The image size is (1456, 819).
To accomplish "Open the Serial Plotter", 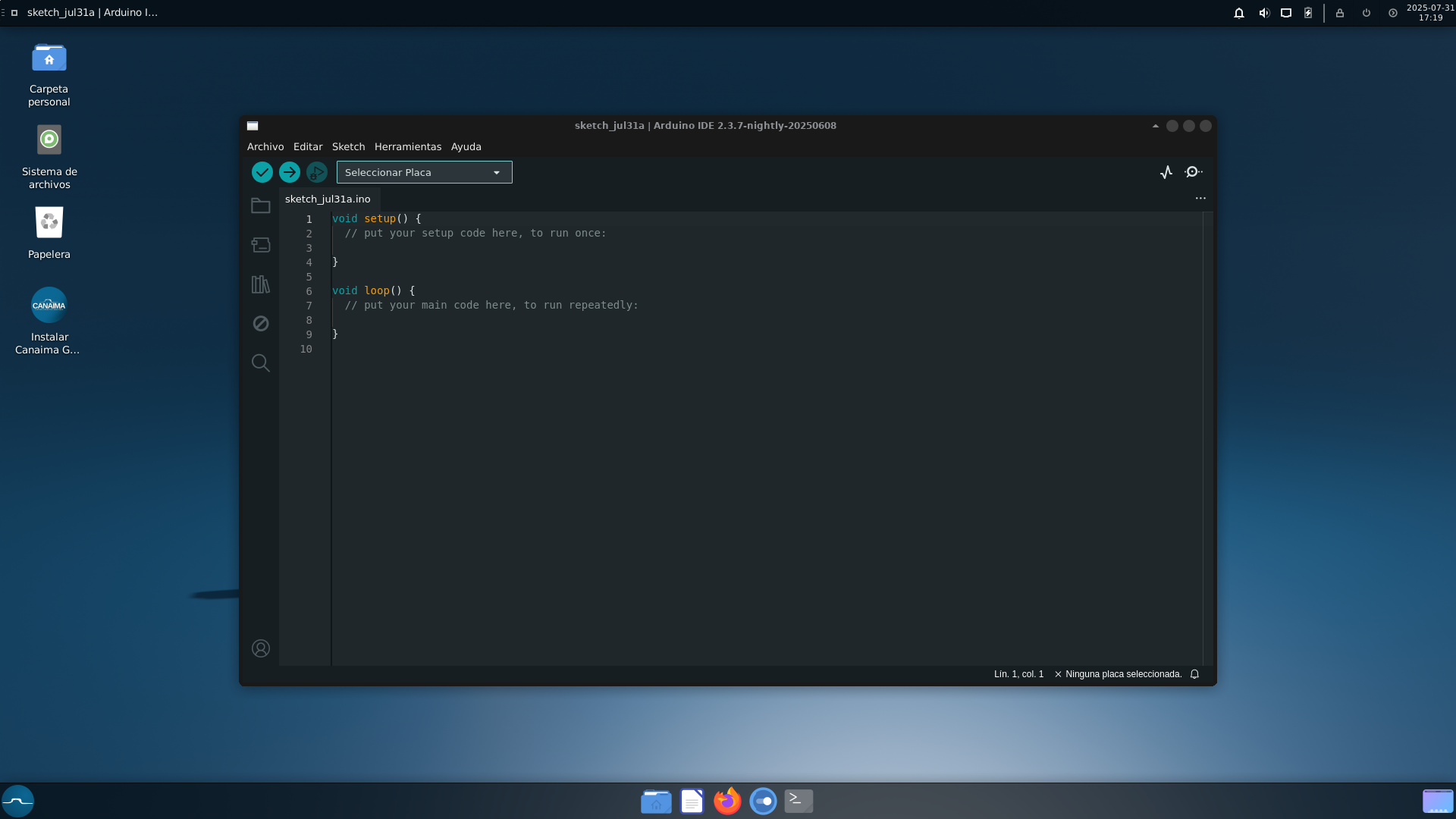I will point(1166,172).
